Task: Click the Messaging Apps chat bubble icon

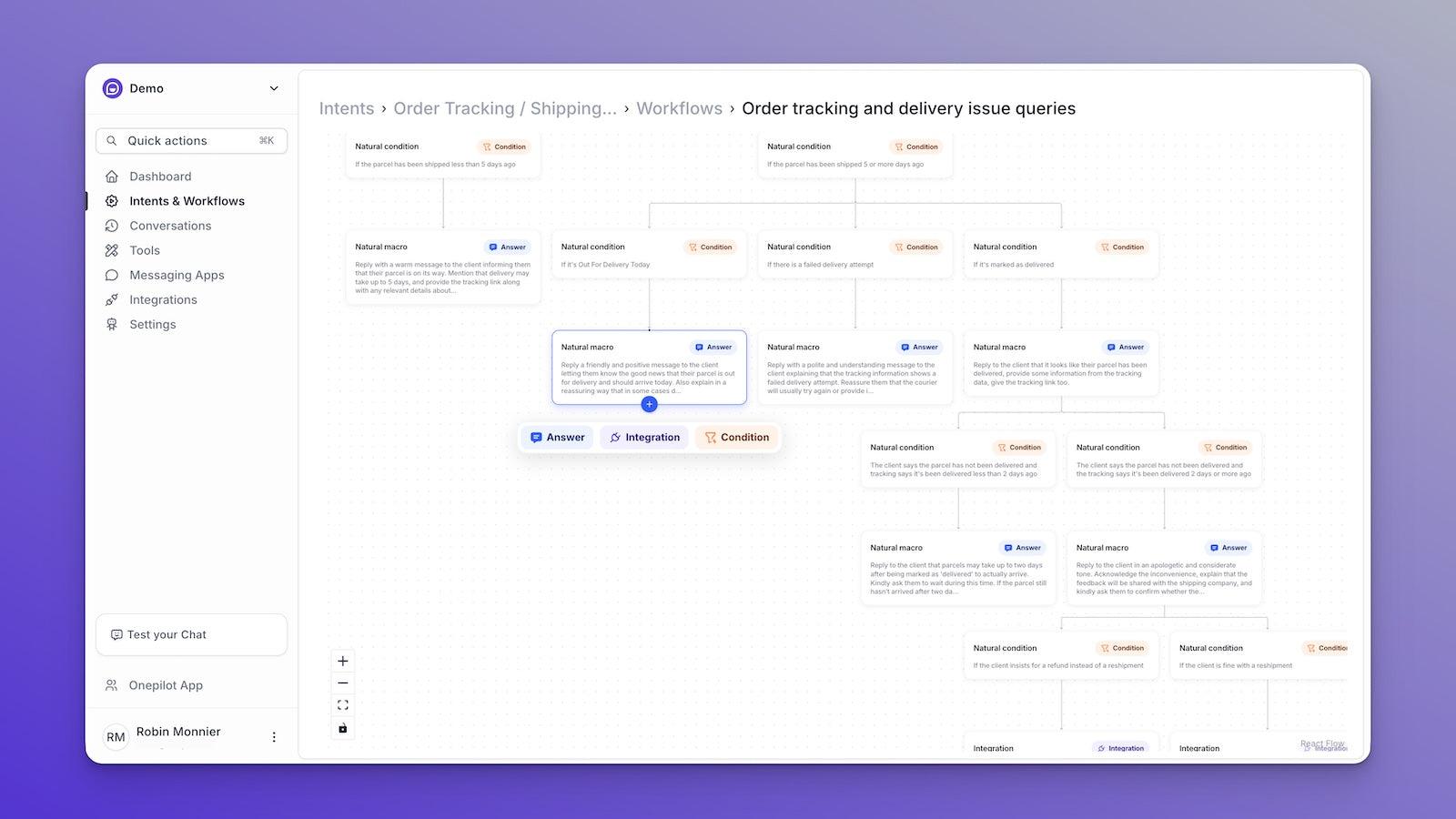Action: click(x=111, y=275)
